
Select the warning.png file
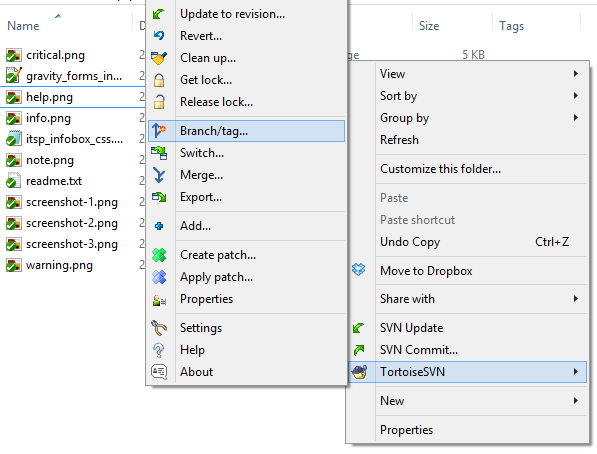coord(59,265)
